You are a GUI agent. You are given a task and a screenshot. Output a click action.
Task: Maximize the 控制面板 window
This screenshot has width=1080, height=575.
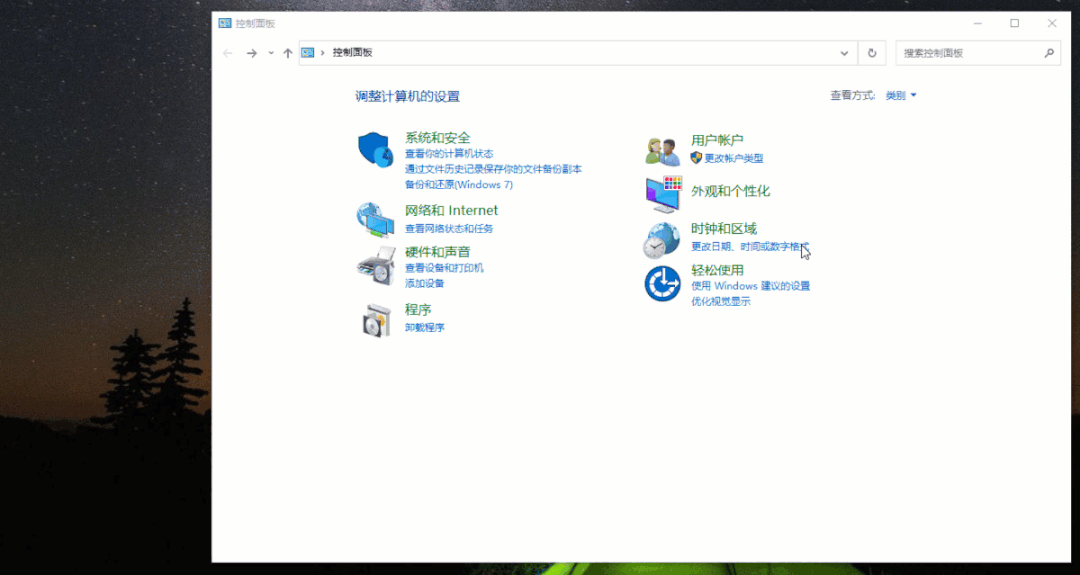(x=1015, y=23)
